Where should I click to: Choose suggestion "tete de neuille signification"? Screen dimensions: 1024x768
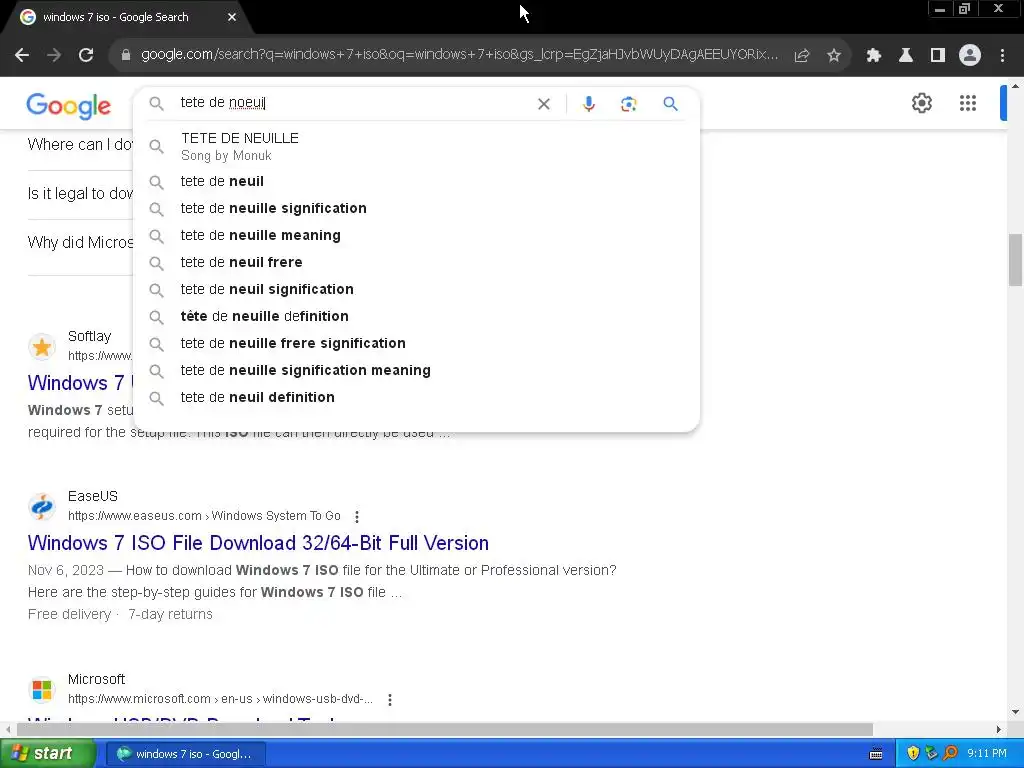416,208
